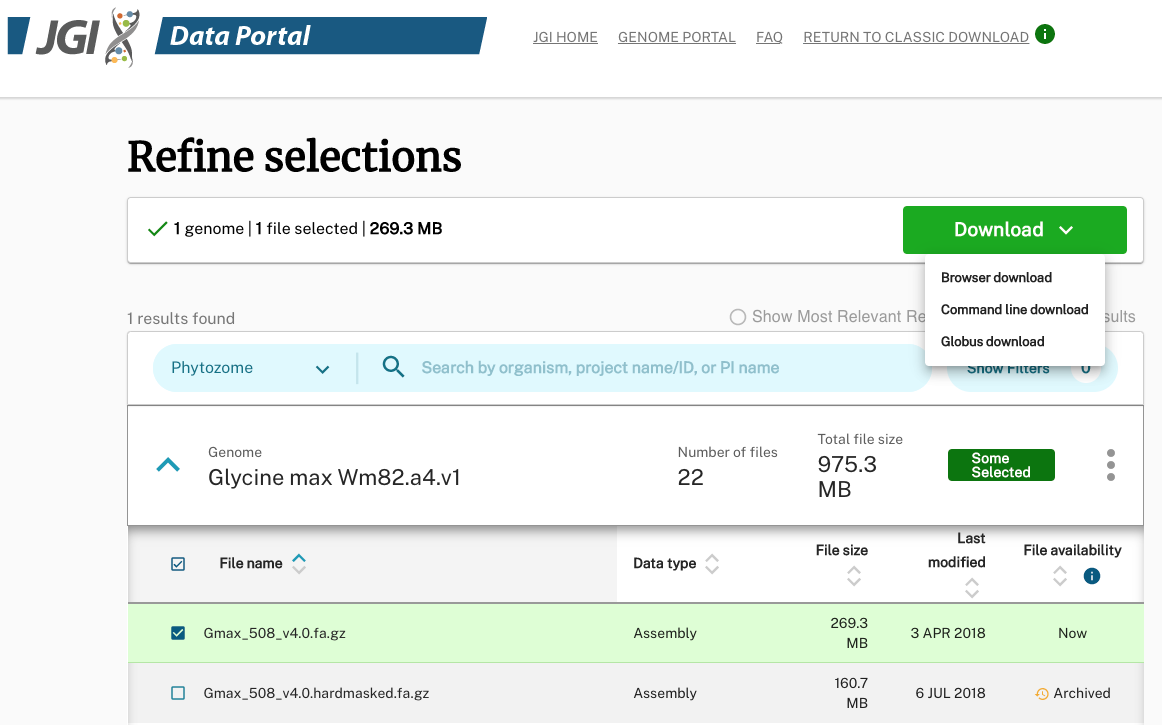1162x725 pixels.
Task: Open the FAQ link
Action: click(x=769, y=37)
